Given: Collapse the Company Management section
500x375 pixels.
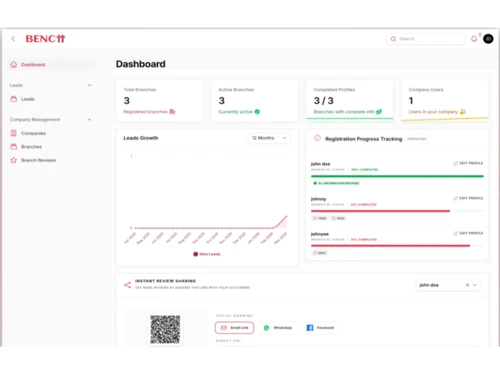Looking at the screenshot, I should click(x=89, y=120).
